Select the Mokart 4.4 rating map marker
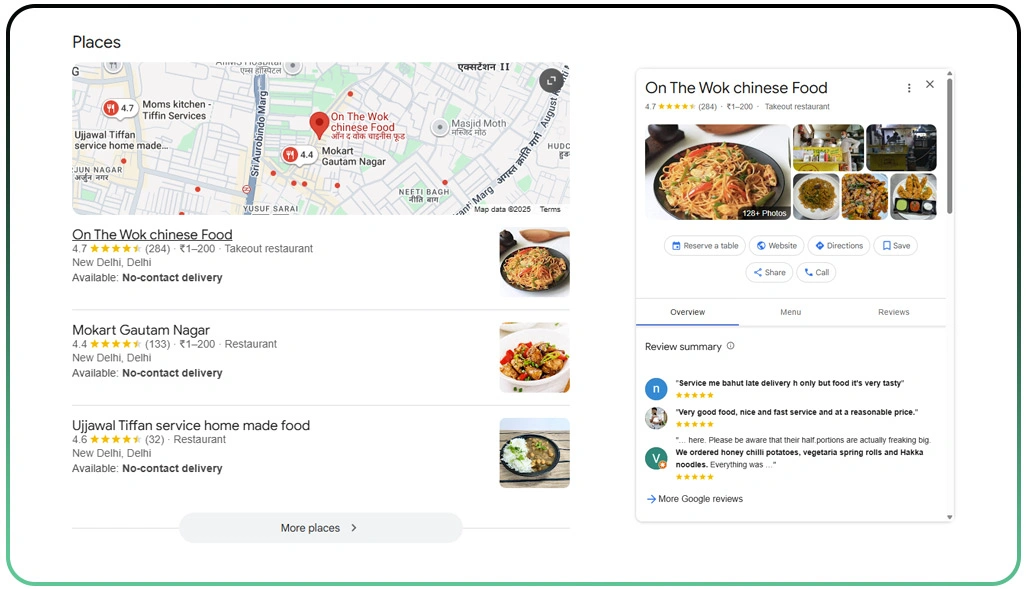Screen dimensions: 1026x589 tap(298, 154)
